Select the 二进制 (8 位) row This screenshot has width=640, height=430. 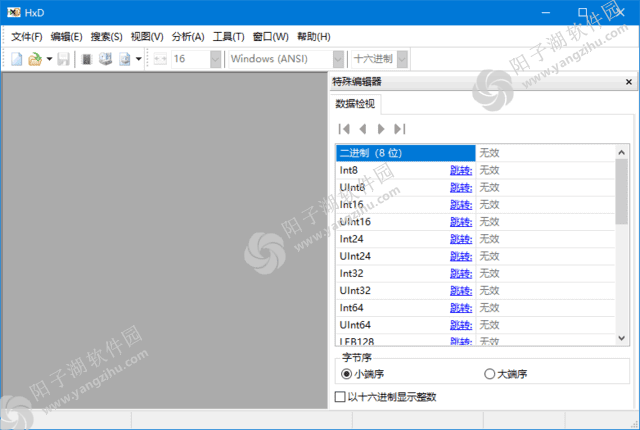(406, 153)
